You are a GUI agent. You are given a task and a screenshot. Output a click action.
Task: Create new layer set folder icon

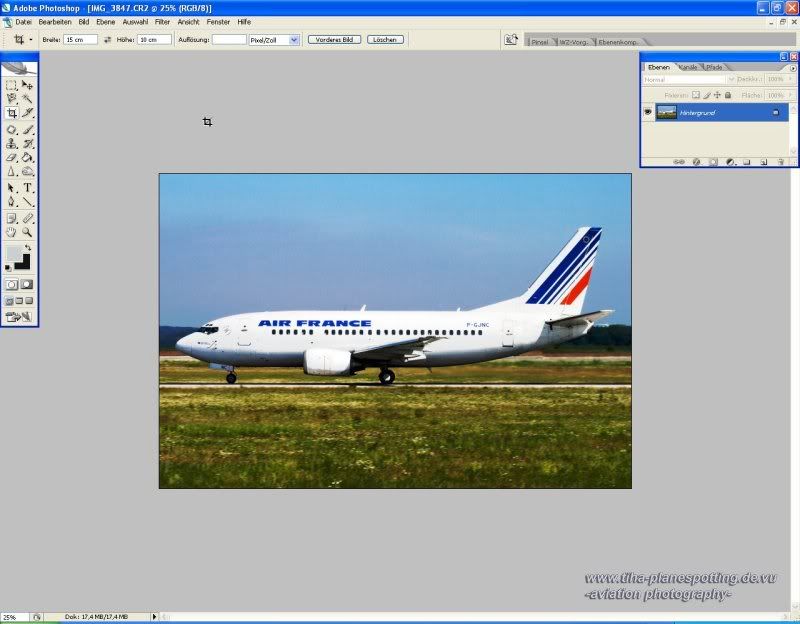(746, 162)
